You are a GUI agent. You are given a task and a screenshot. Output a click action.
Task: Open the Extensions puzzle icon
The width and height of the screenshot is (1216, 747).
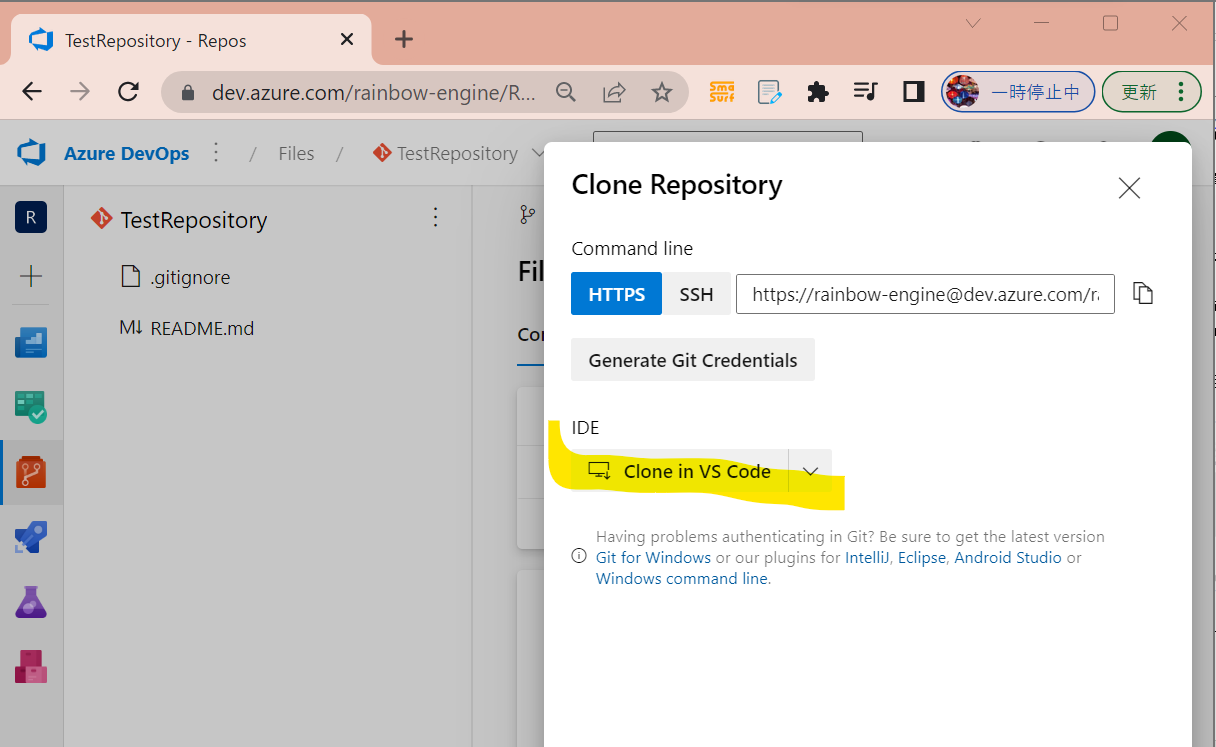(818, 92)
